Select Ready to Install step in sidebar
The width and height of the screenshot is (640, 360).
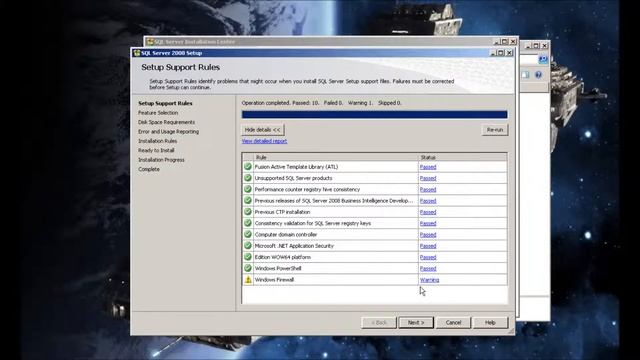coord(156,150)
